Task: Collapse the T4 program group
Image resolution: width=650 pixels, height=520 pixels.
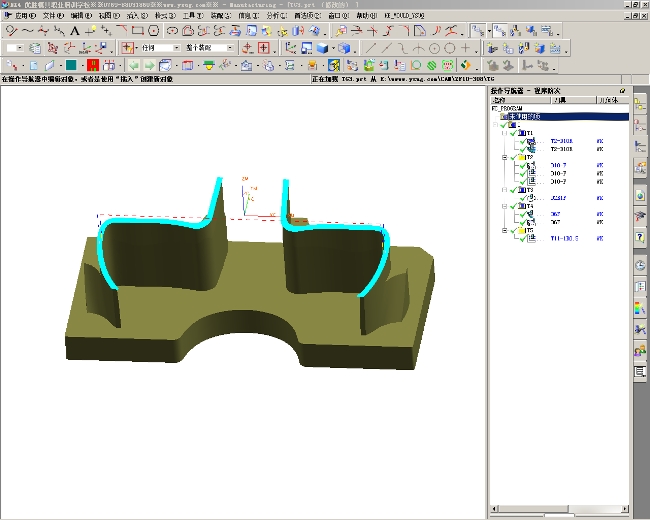Action: [x=505, y=207]
